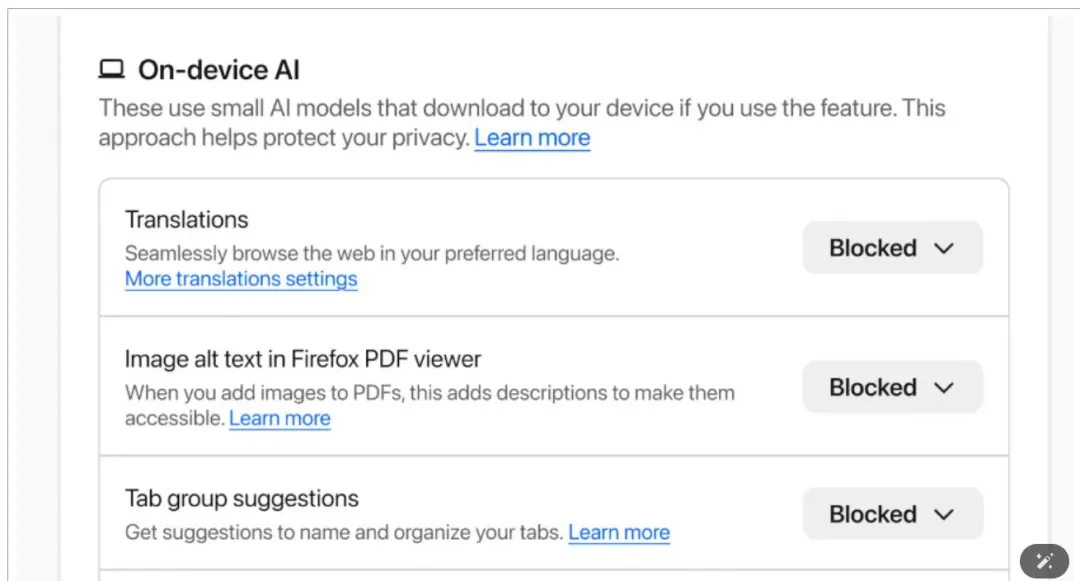Click the chevron arrow in Translations dropdown
The width and height of the screenshot is (1080, 581).
tap(944, 248)
